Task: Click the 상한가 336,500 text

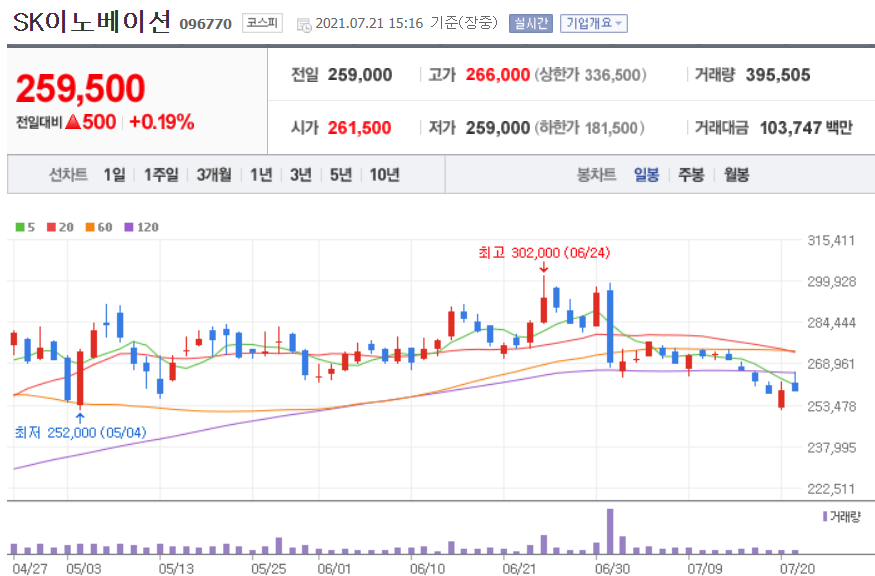Action: pos(590,75)
